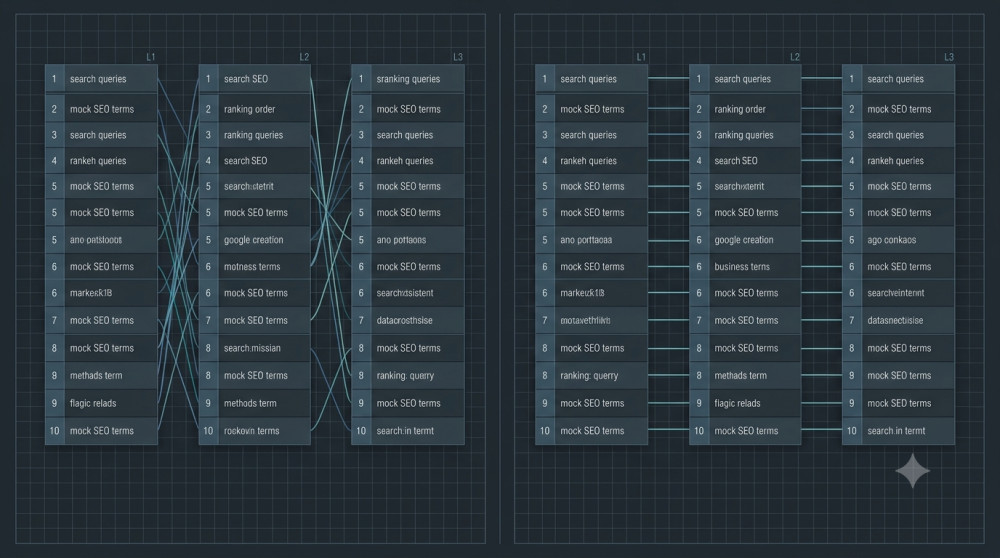Click the "ano pottaons" entry

click(x=408, y=240)
